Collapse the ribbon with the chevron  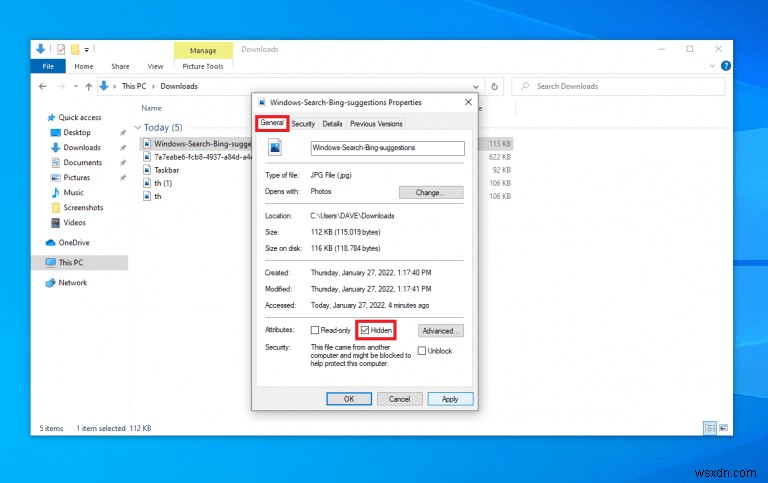click(x=712, y=66)
